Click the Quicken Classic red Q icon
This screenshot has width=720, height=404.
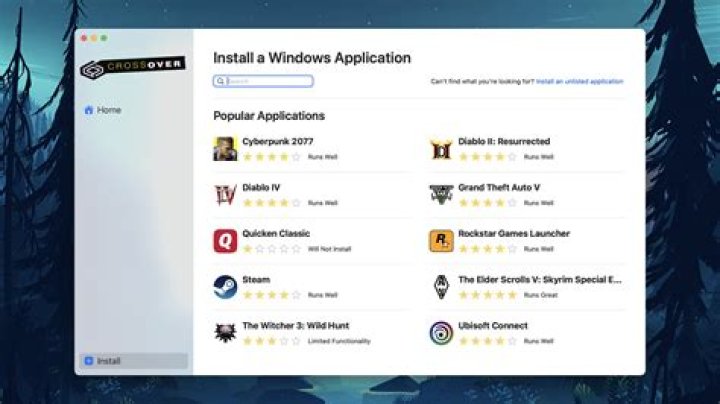225,241
